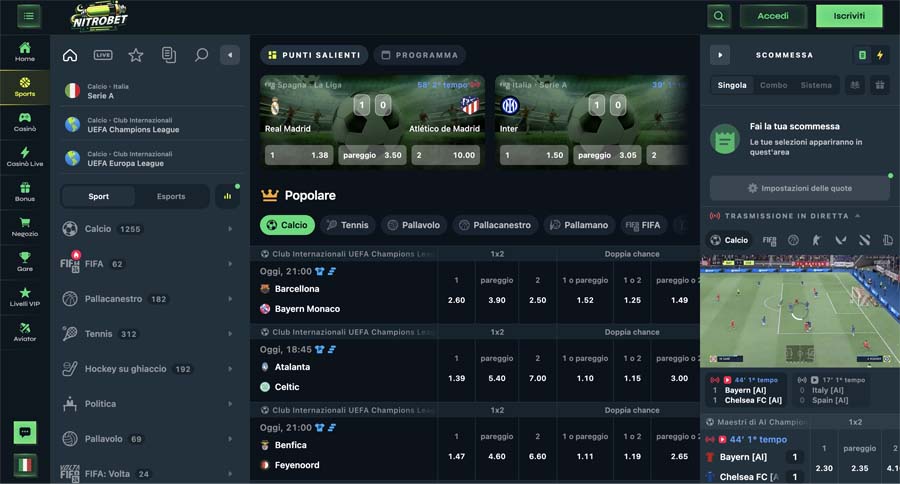Open live stream video thumbnail

click(800, 310)
